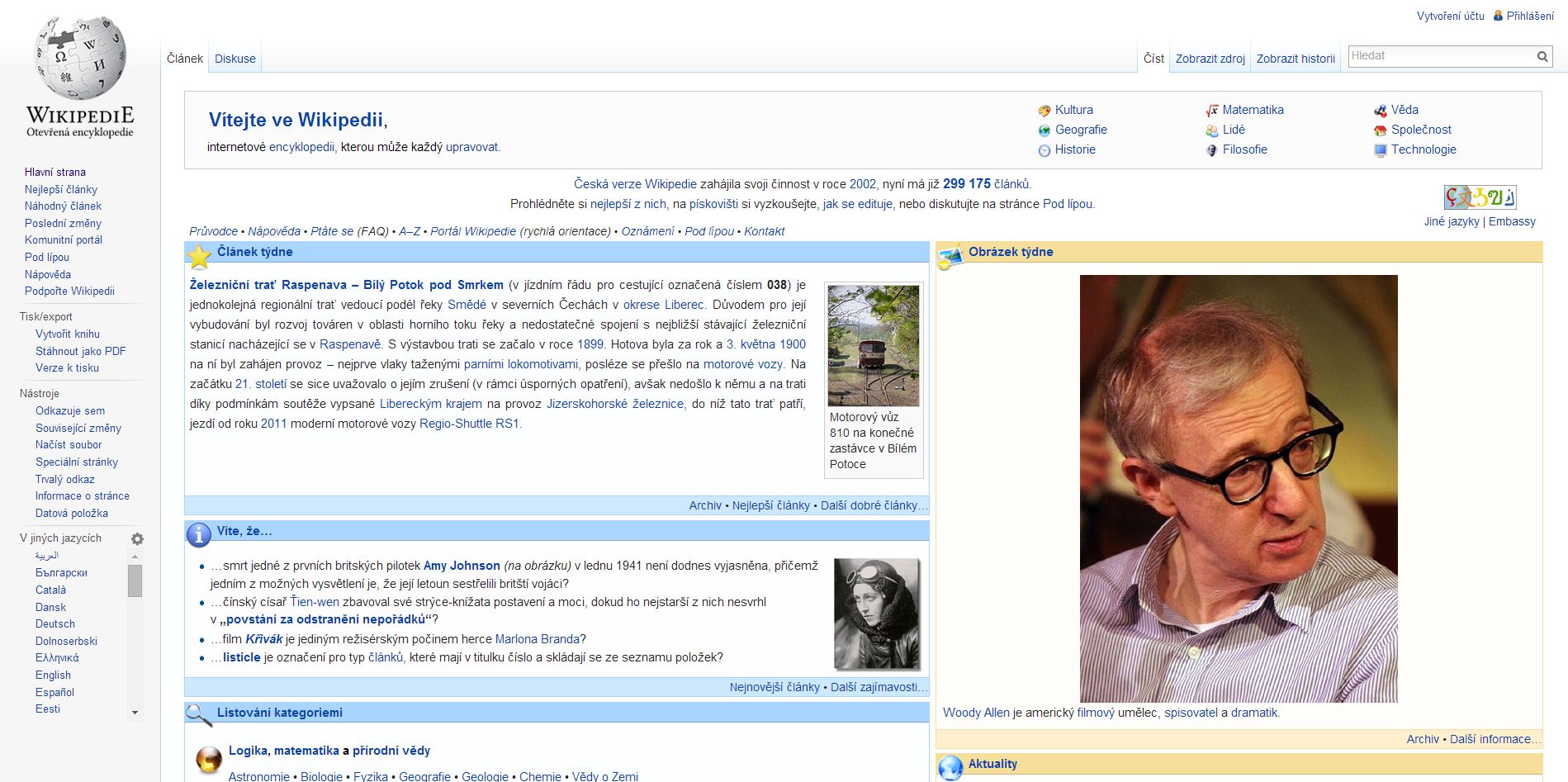The image size is (1568, 782).
Task: Click the multilingual characters icon above Jiné jazyky
Action: (x=1480, y=197)
